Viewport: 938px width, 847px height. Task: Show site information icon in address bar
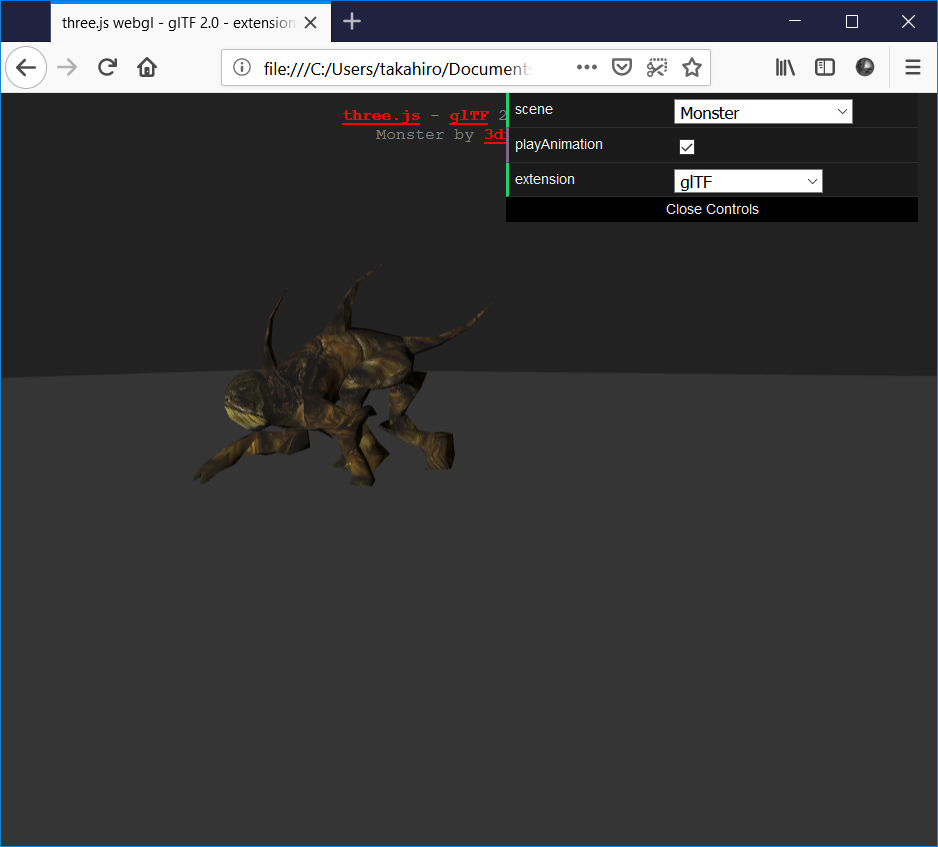[242, 68]
